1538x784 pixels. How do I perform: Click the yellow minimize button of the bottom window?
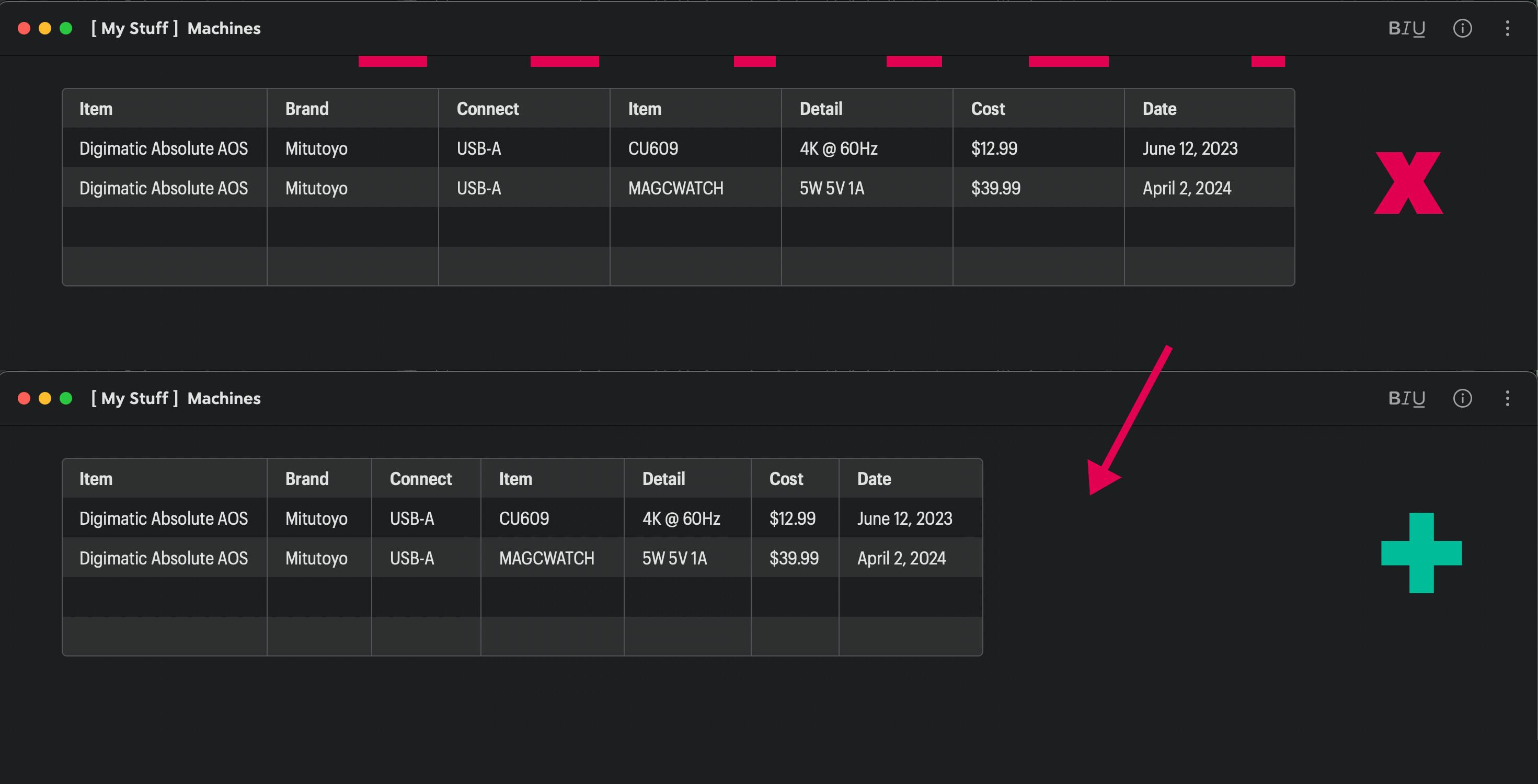pyautogui.click(x=45, y=398)
